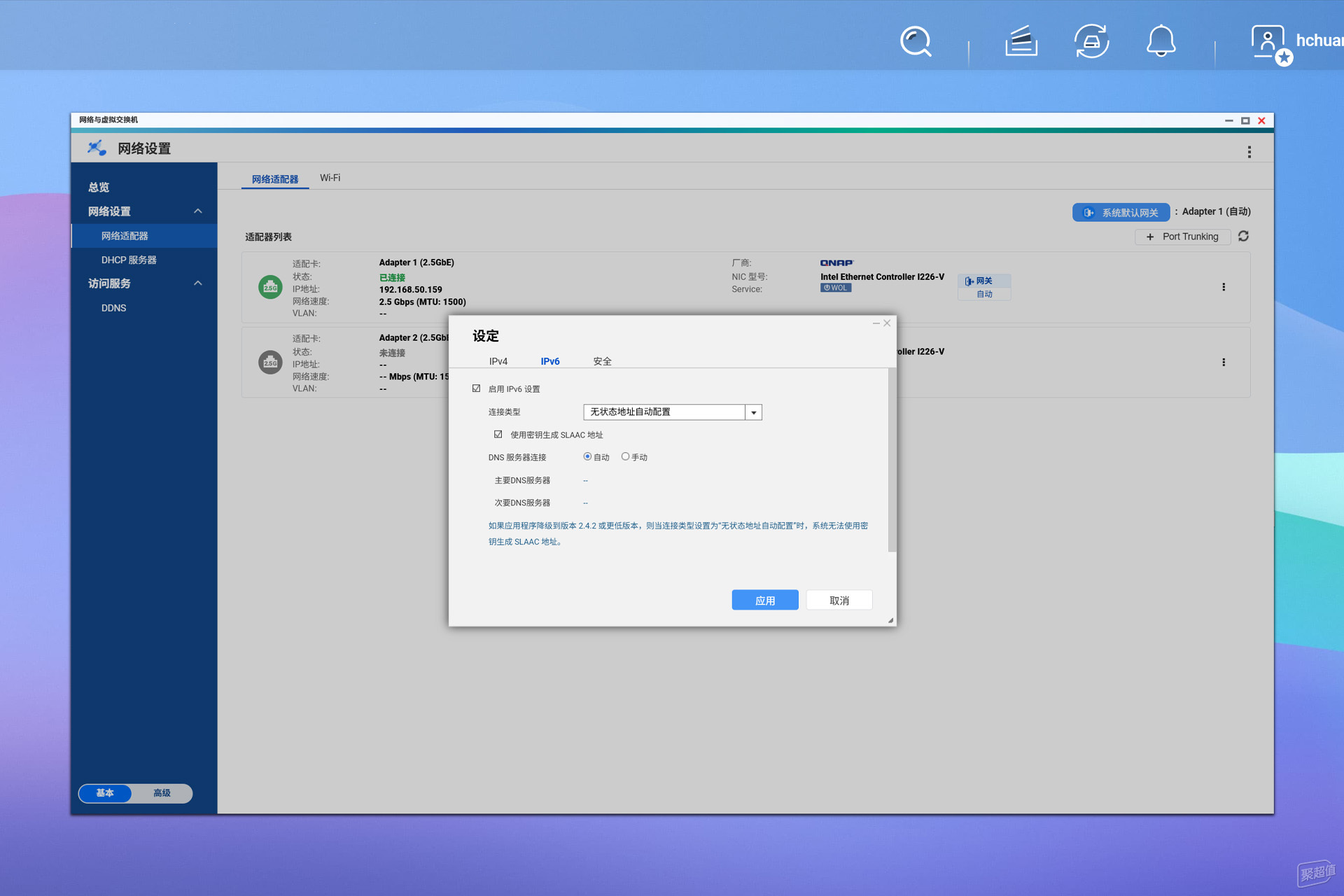
Task: Uncheck the enable IPv6 settings checkbox
Action: coord(476,388)
